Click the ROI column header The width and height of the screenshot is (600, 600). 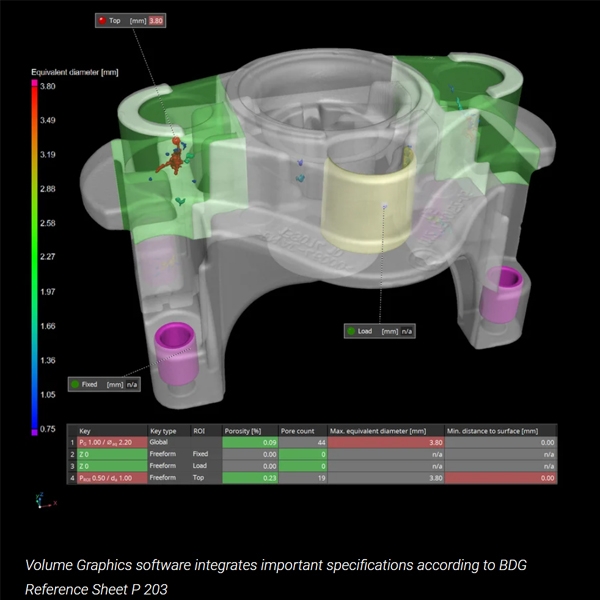click(199, 429)
